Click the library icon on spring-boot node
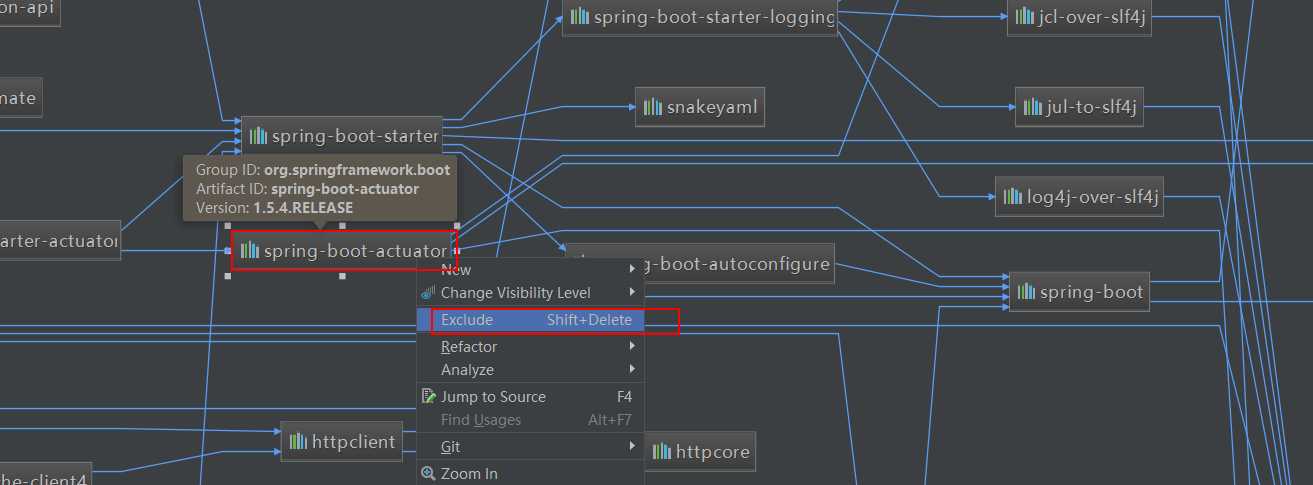 tap(1027, 292)
